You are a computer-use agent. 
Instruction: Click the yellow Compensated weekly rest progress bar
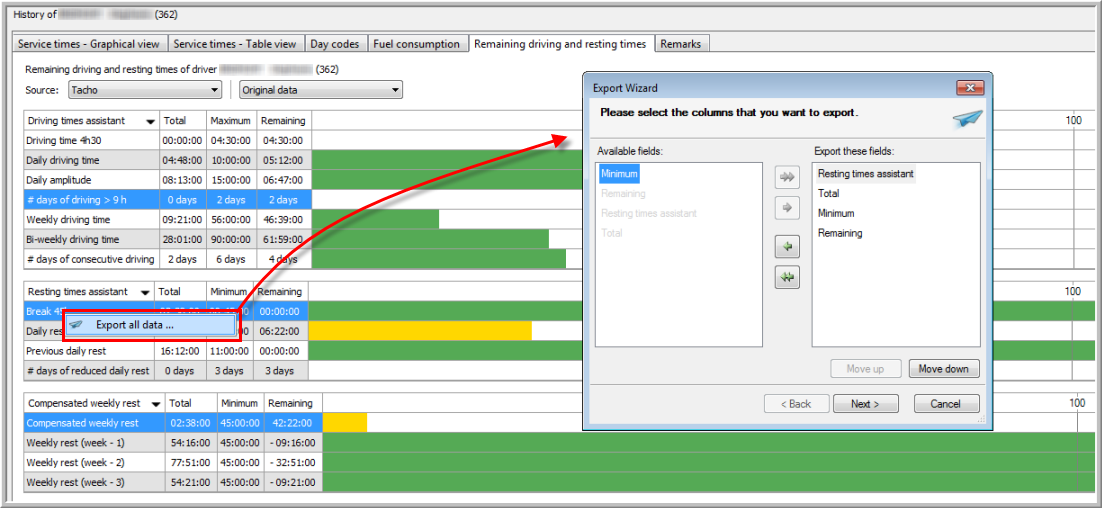[x=345, y=423]
